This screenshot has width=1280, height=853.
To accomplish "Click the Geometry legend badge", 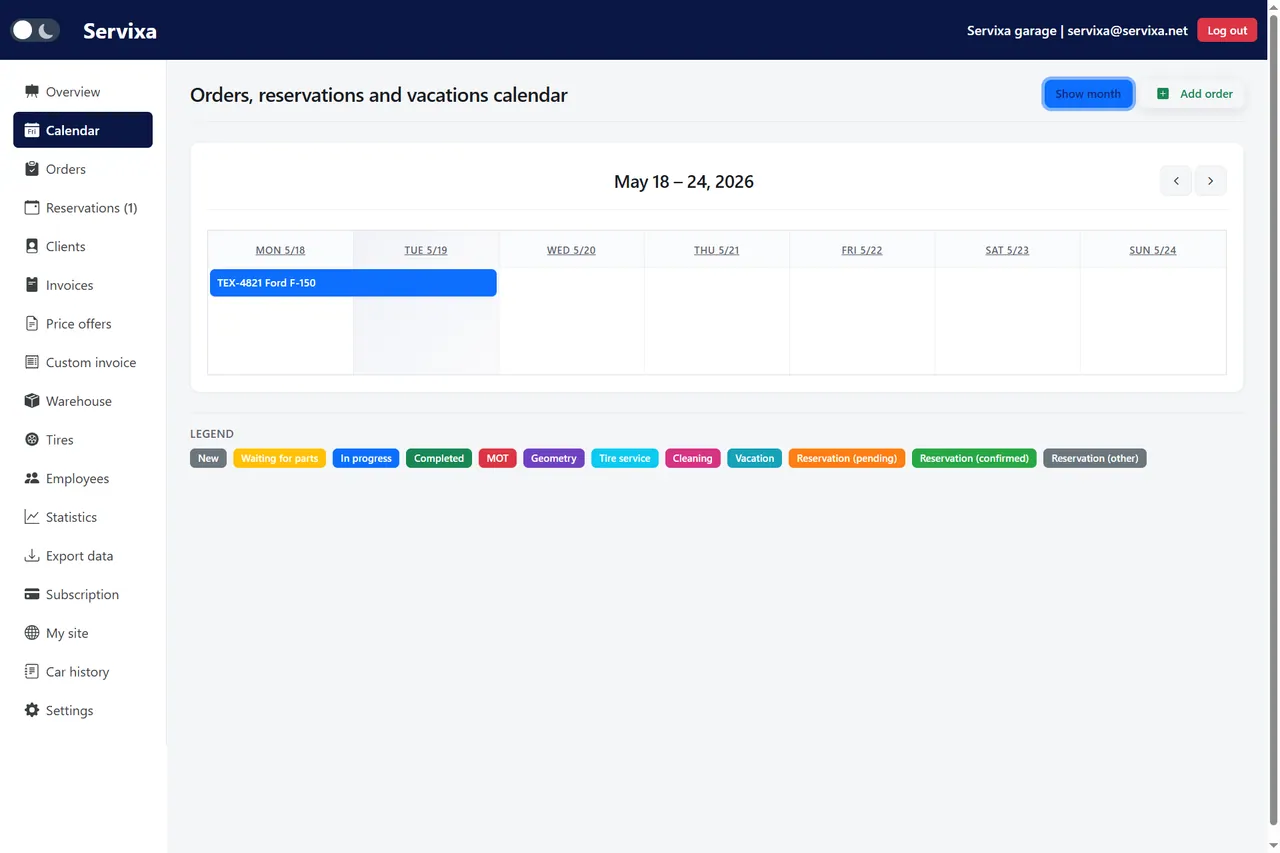I will pyautogui.click(x=554, y=458).
